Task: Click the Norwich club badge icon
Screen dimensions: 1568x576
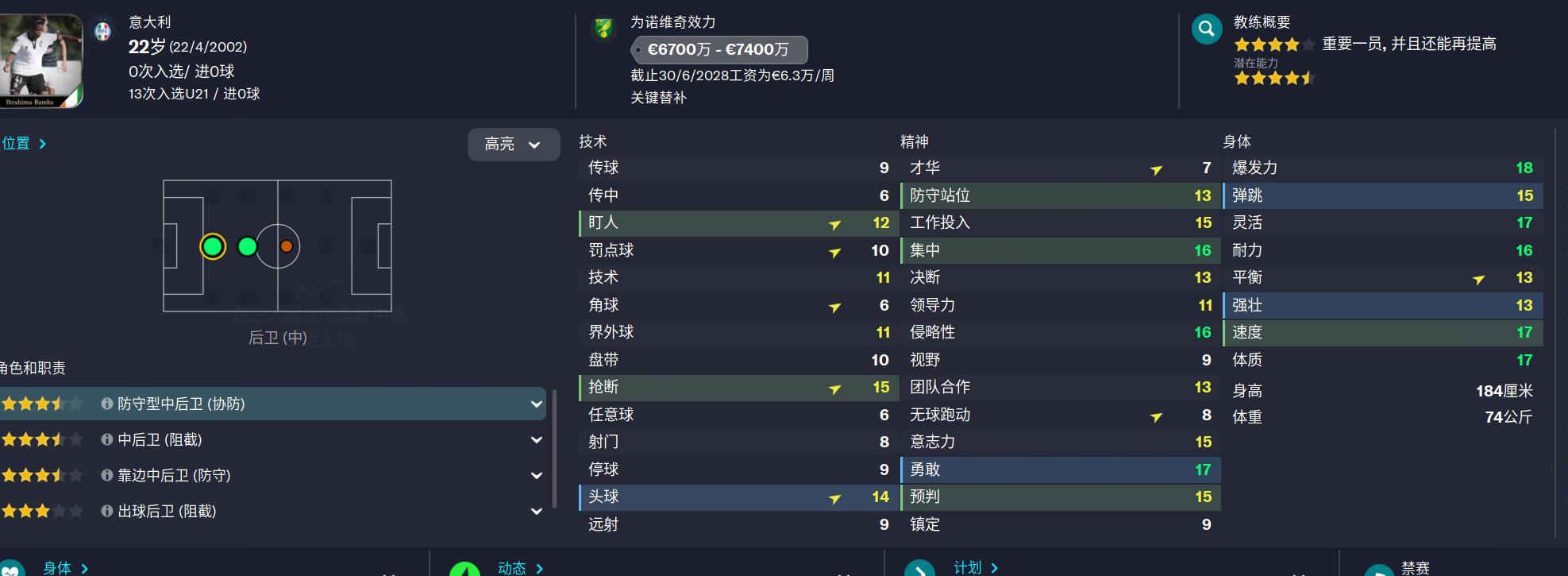Action: click(x=603, y=29)
